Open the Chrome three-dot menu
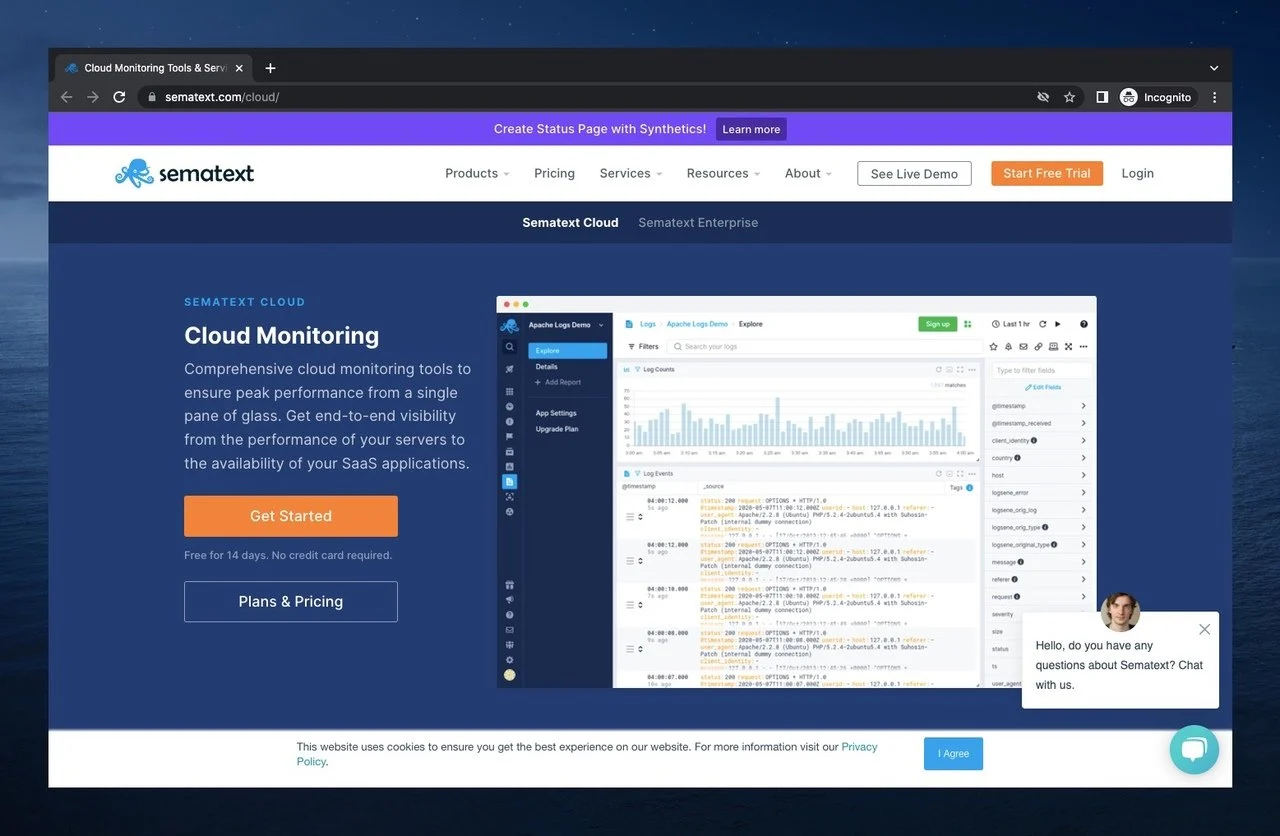 [1215, 97]
